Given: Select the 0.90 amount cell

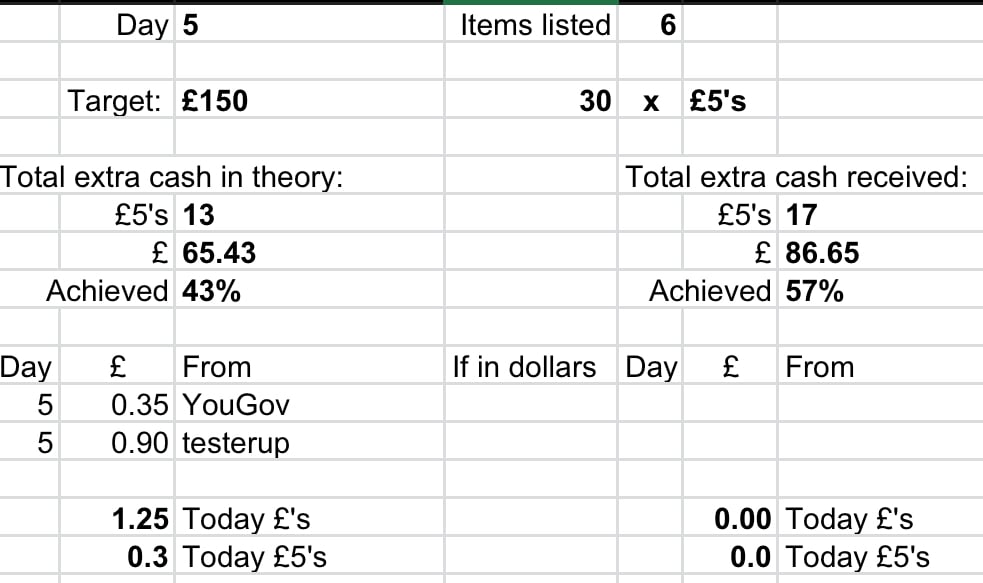Looking at the screenshot, I should pos(140,443).
